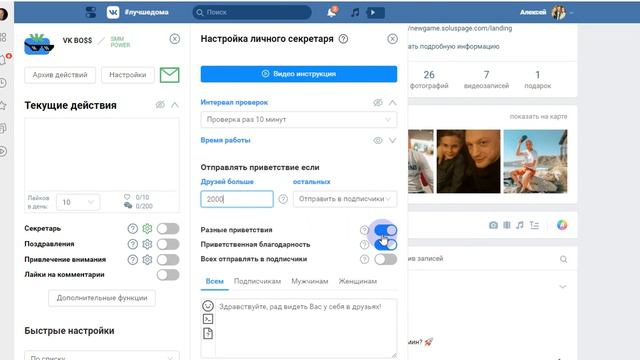
Task: Click the Настройки button
Action: (128, 75)
